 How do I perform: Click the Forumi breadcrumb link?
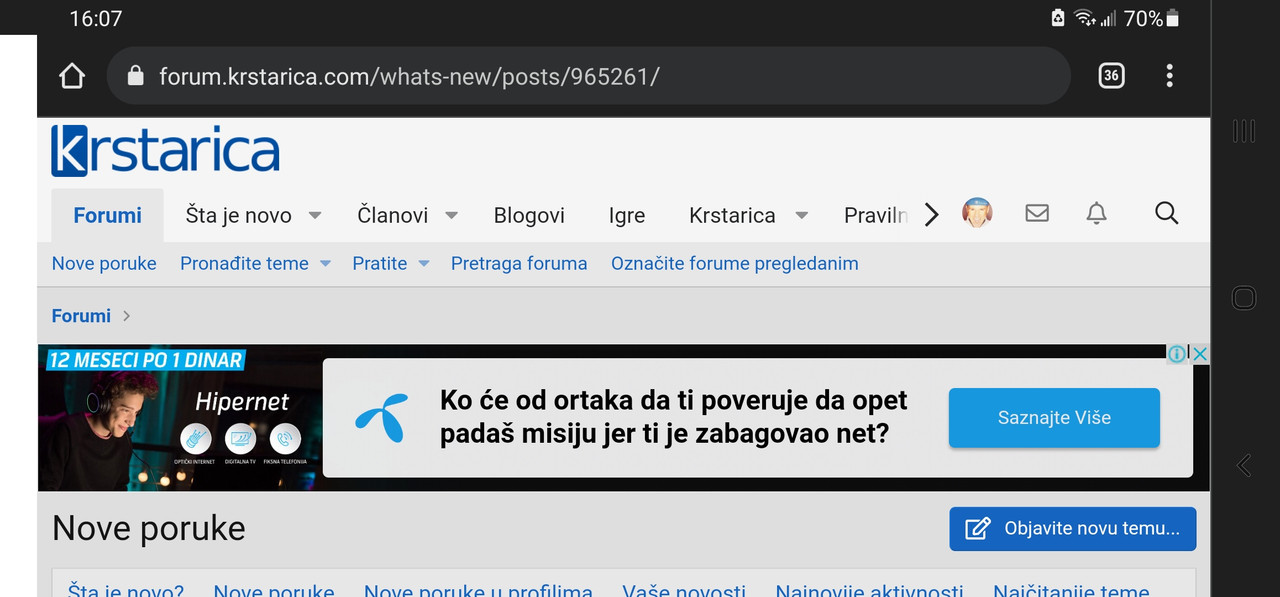click(x=81, y=316)
